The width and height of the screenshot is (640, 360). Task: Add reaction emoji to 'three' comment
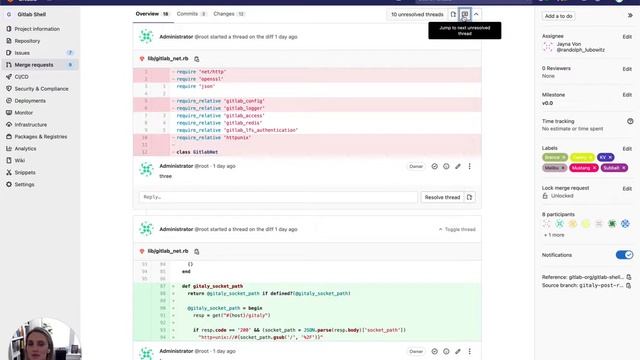[446, 166]
